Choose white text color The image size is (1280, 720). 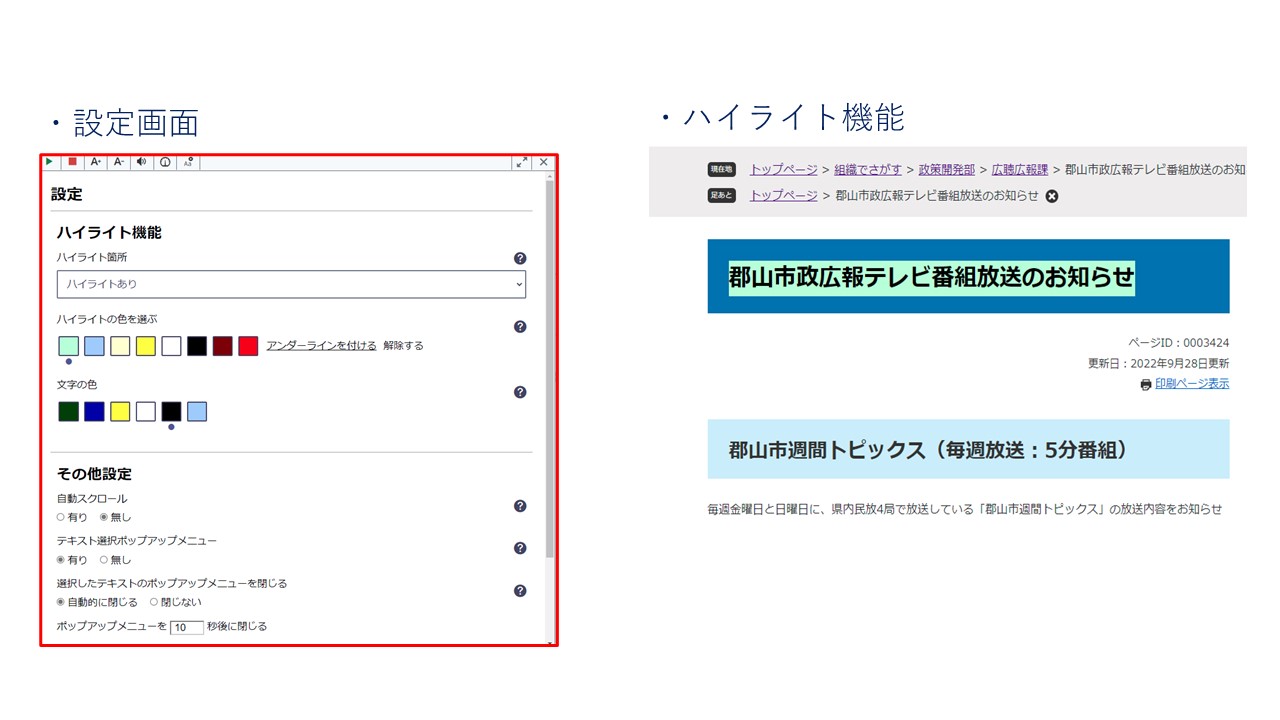(x=146, y=411)
